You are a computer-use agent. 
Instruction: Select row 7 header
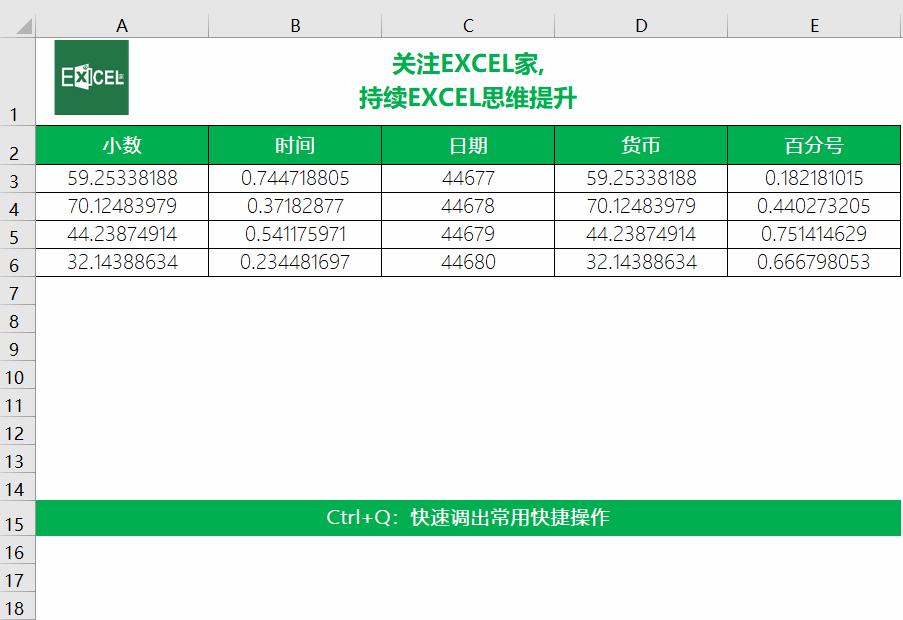click(x=17, y=291)
